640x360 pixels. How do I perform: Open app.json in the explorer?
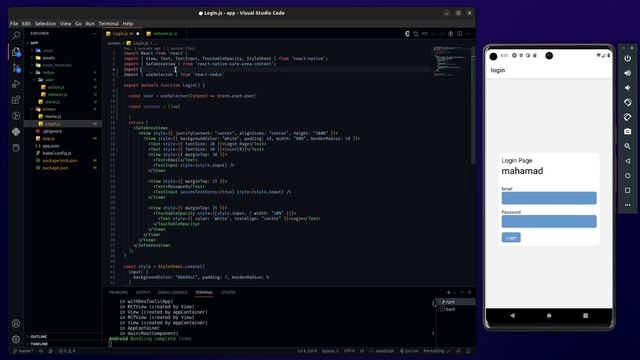pyautogui.click(x=51, y=146)
